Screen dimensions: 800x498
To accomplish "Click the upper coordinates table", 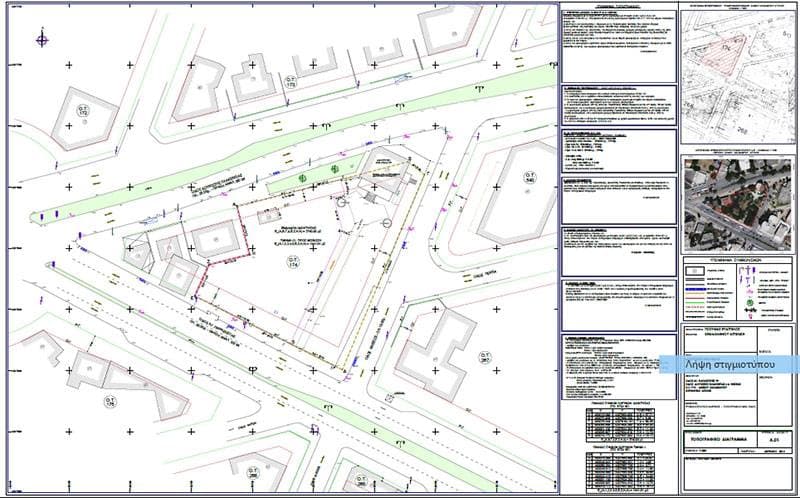I will point(620,426).
